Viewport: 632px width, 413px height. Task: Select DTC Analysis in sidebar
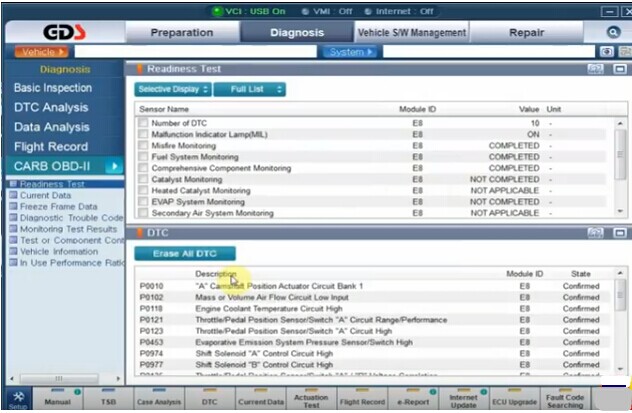pos(51,108)
